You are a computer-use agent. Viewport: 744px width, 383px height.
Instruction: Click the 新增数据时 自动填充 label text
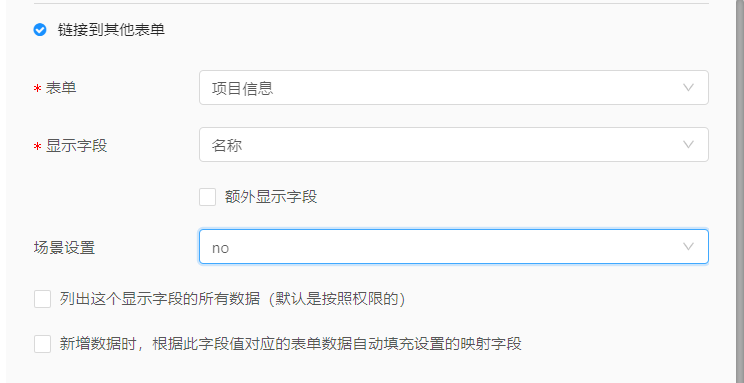click(x=290, y=344)
